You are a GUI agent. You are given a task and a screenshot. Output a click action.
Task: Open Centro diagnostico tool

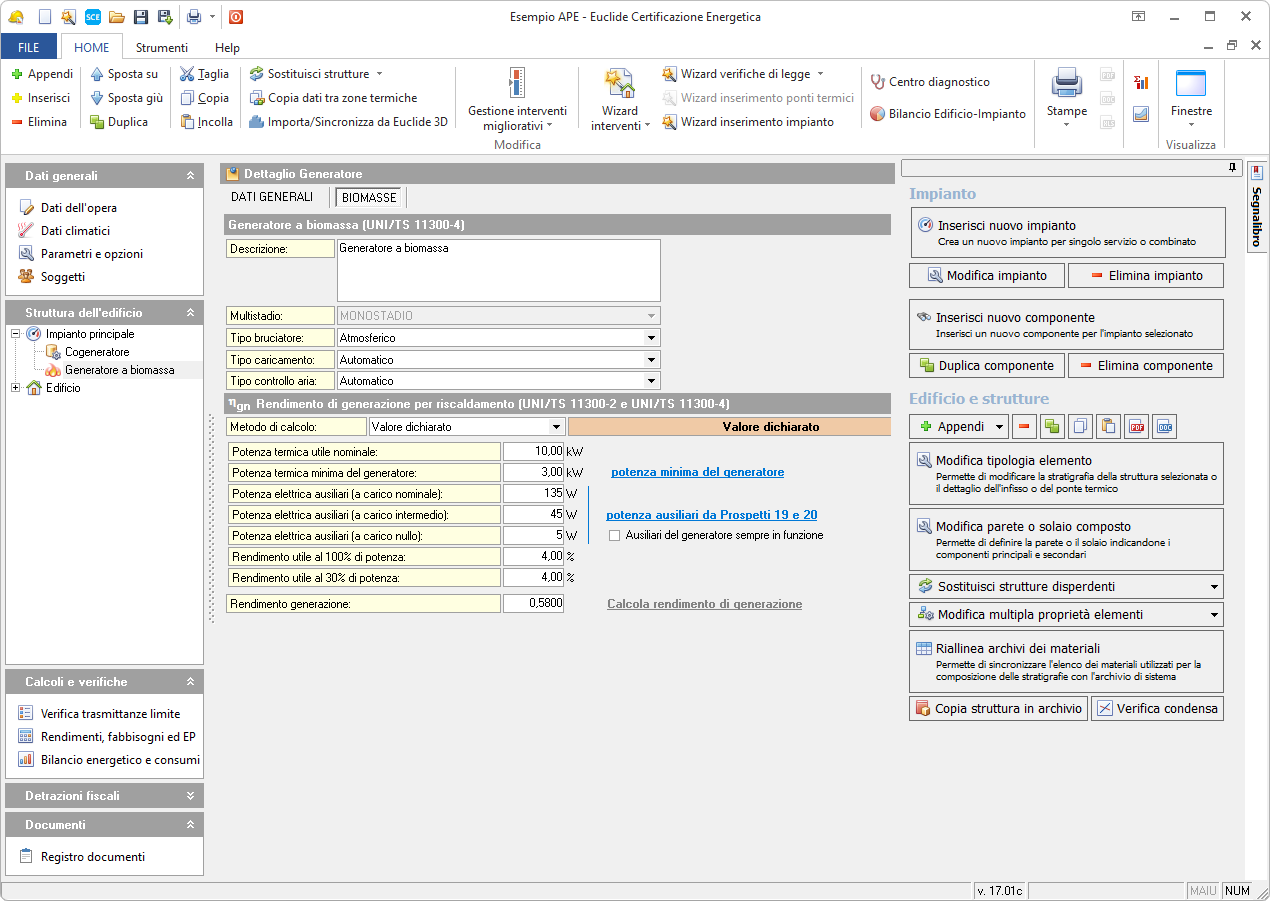click(930, 82)
